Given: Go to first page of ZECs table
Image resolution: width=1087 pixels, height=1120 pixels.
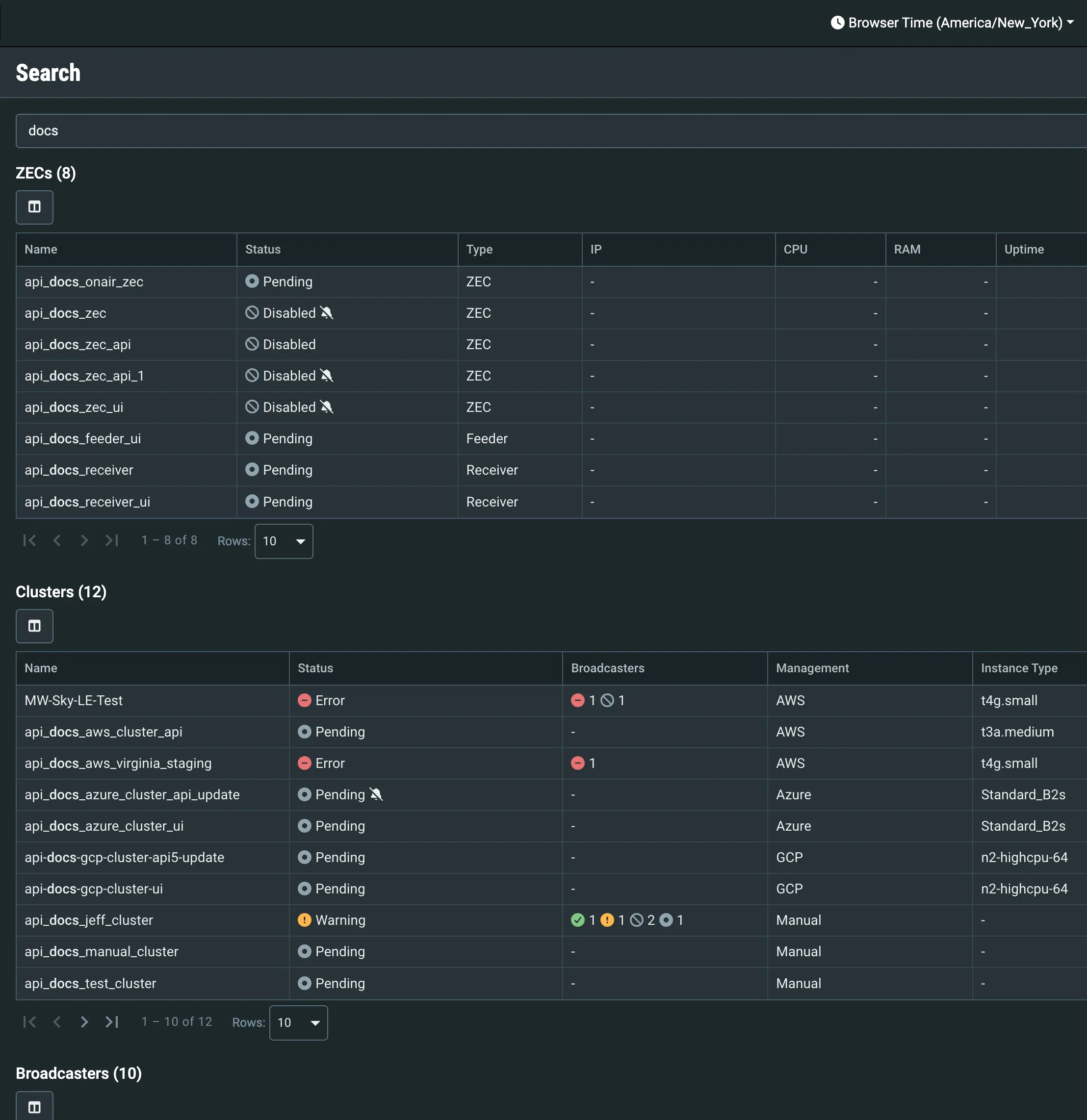Looking at the screenshot, I should [30, 540].
